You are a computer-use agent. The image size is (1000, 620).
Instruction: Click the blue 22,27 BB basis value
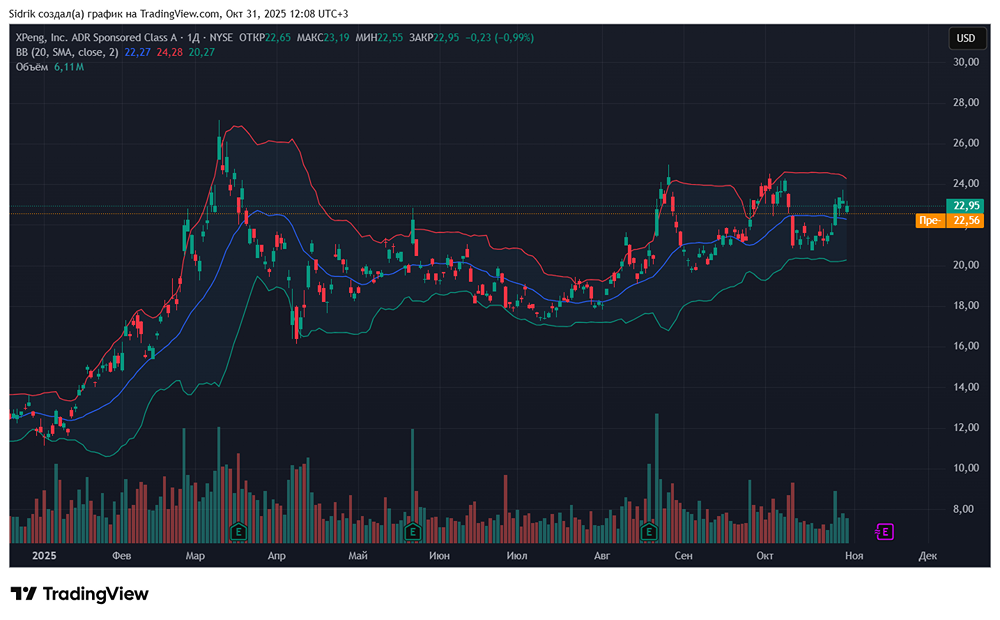[x=136, y=52]
